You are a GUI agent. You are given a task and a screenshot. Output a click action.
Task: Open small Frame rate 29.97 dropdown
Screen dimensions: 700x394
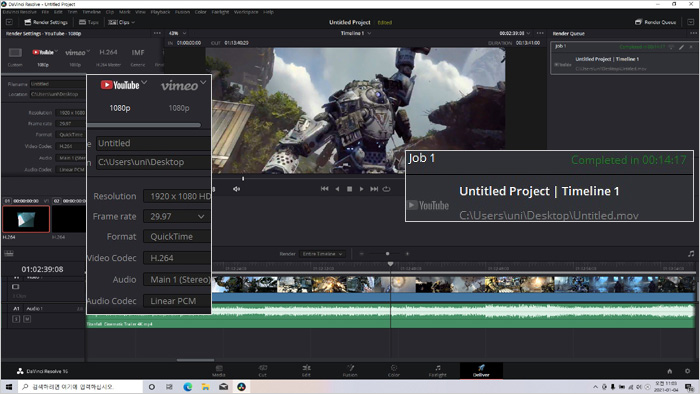tap(71, 124)
